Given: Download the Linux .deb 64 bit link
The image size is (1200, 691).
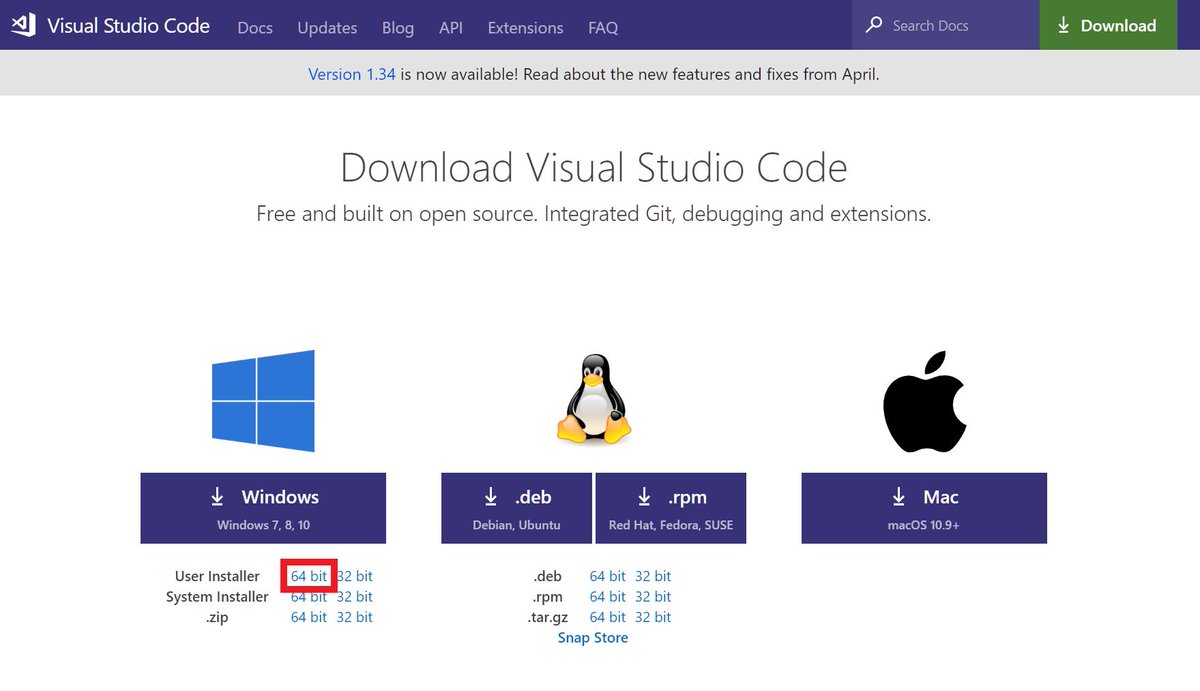Looking at the screenshot, I should click(x=607, y=576).
